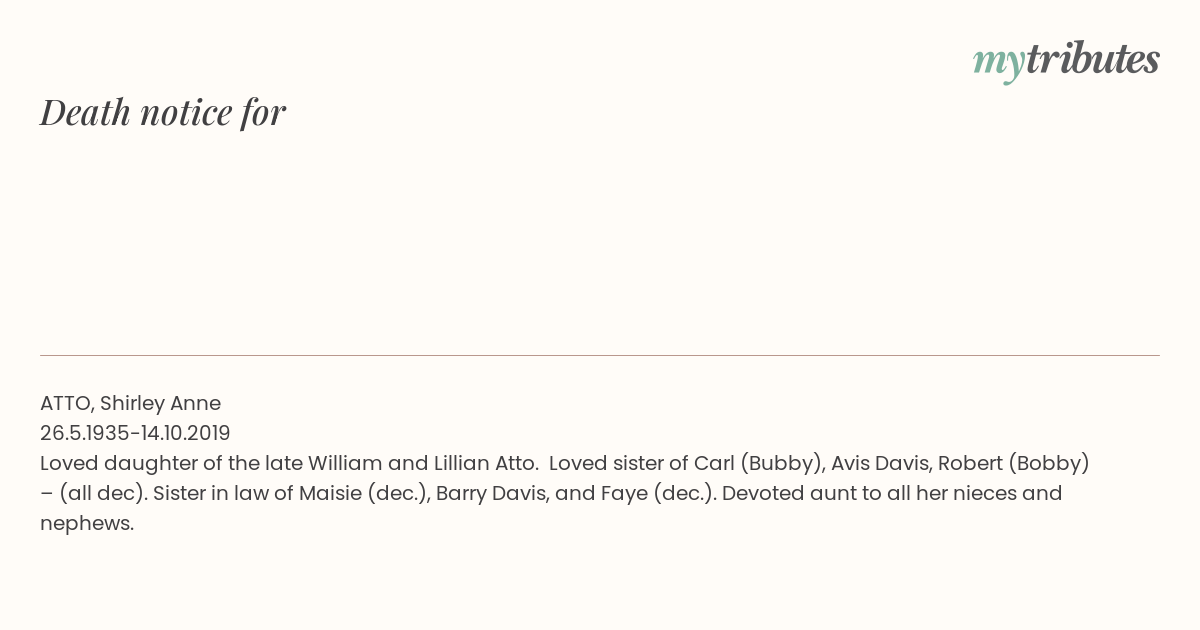Click the name Robert (Bobby)
The width and height of the screenshot is (1200, 630).
[x=1013, y=463]
